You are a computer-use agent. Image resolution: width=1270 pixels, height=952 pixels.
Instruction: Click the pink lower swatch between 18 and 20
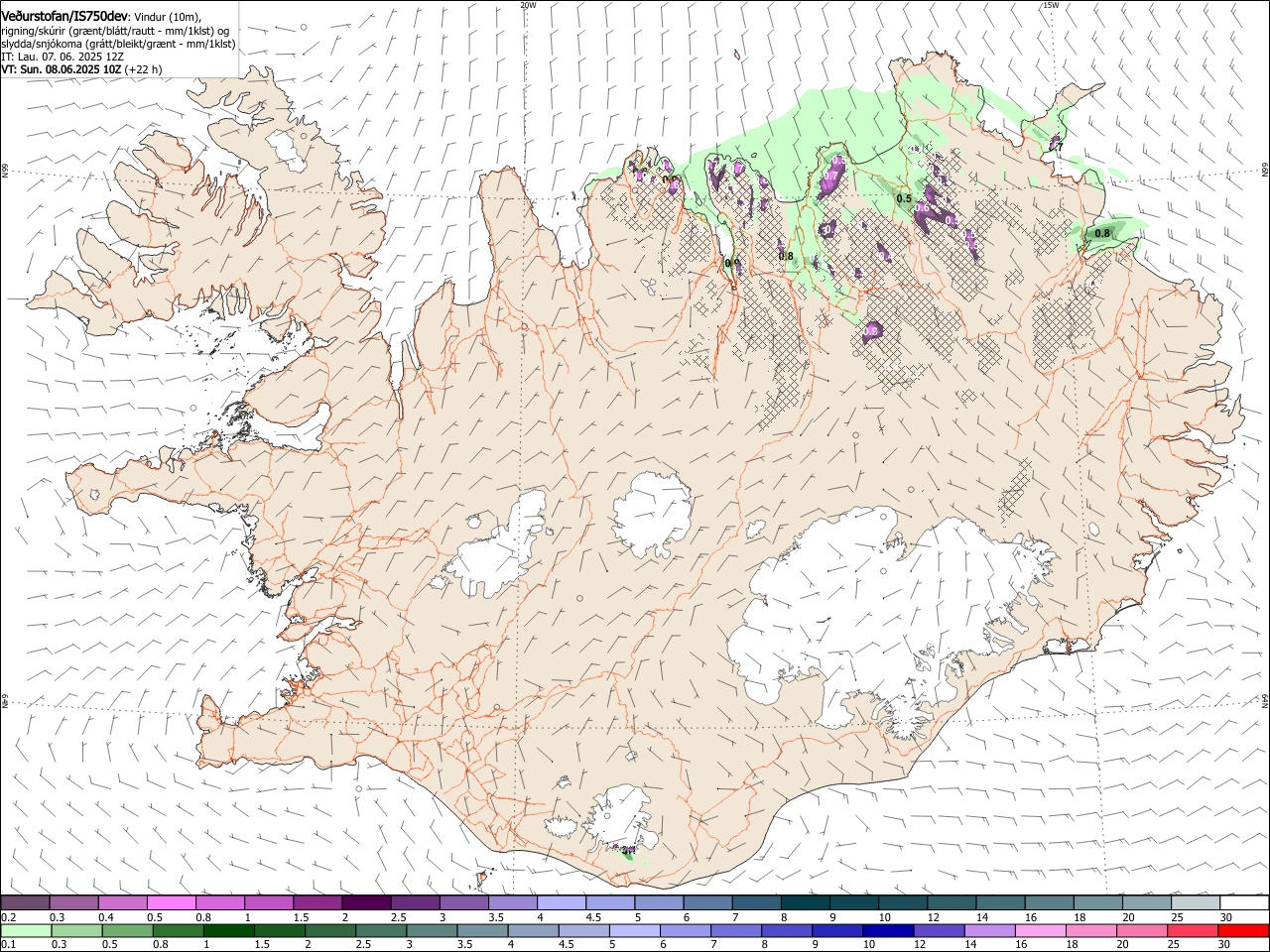1090,931
